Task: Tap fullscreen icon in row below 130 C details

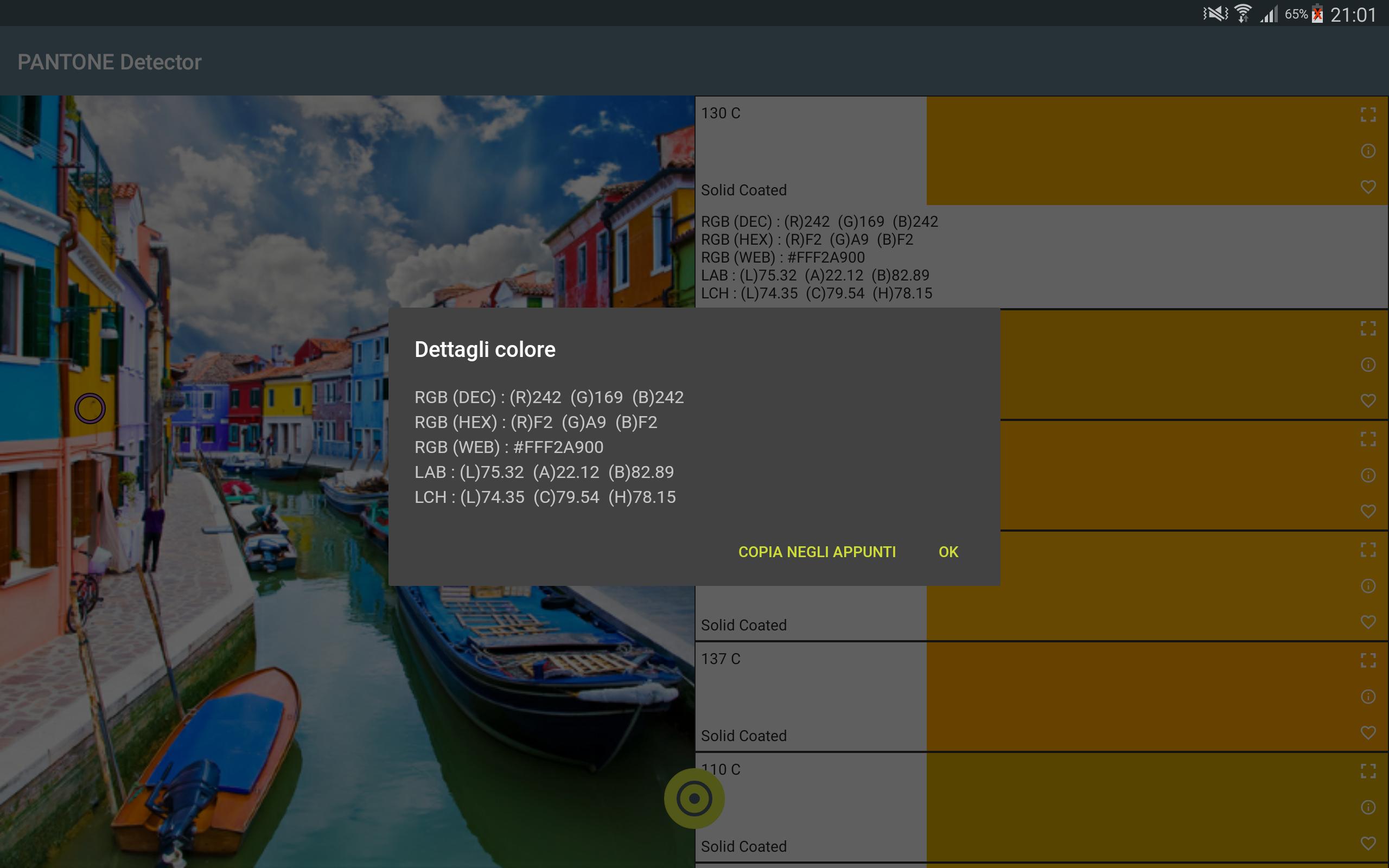Action: [1368, 328]
